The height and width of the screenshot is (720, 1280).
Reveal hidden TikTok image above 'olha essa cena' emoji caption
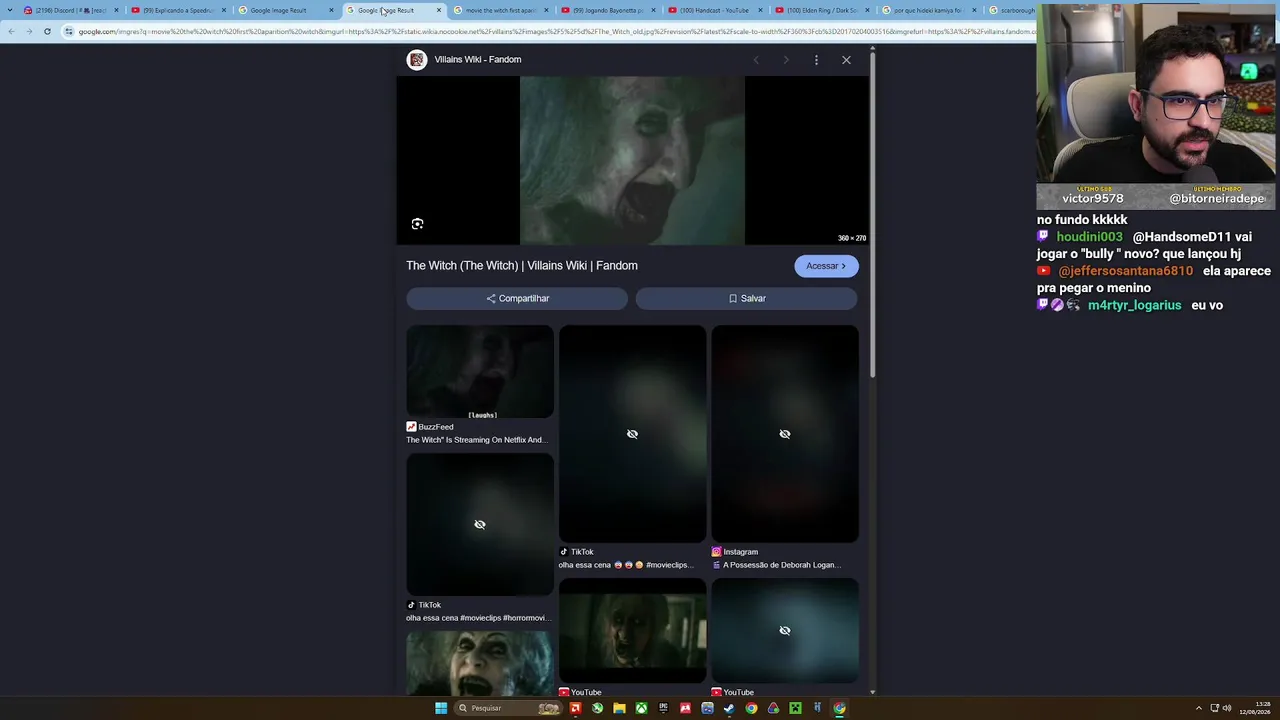632,434
